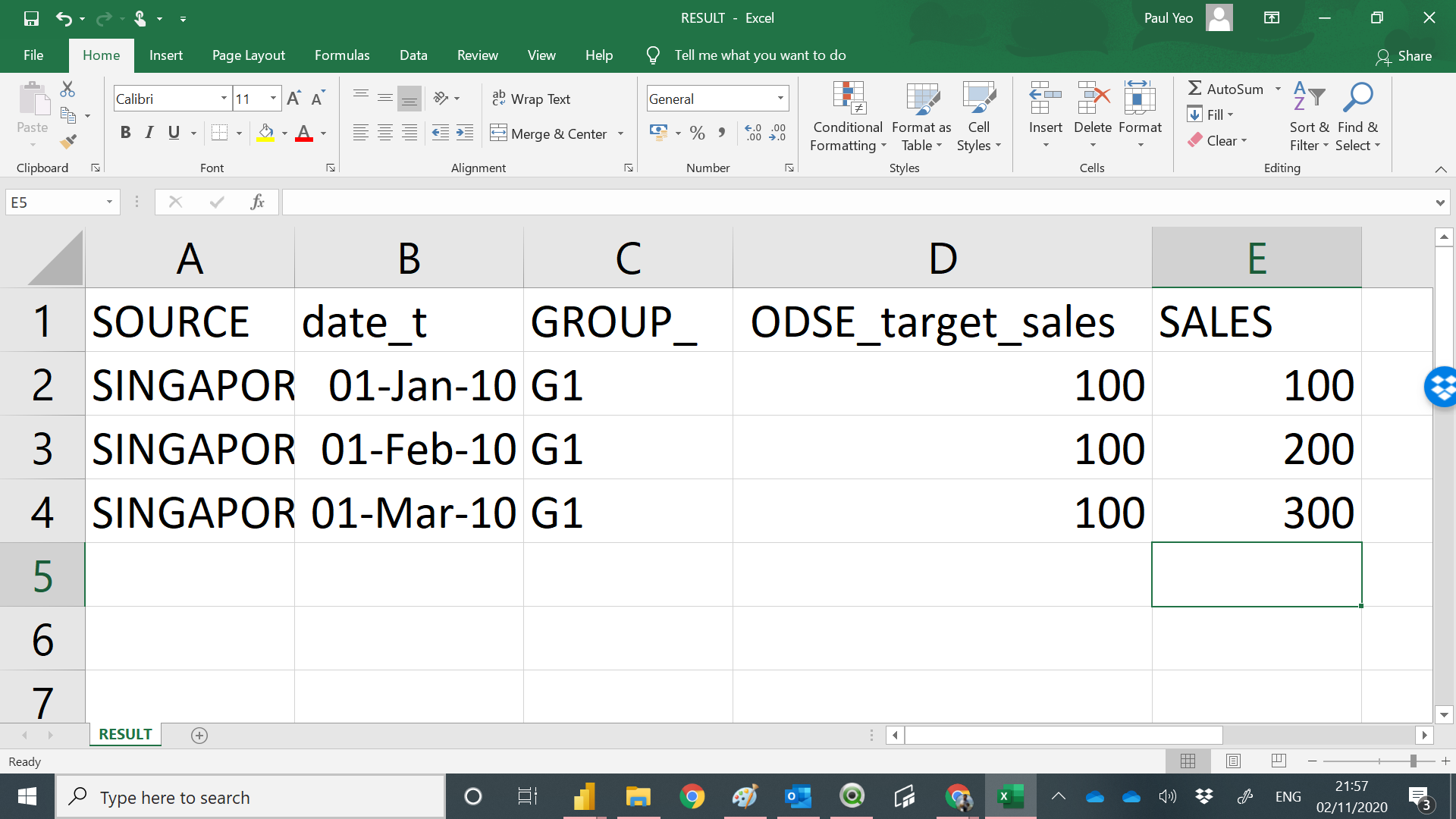Viewport: 1456px width, 819px height.
Task: Toggle Bold formatting
Action: (x=126, y=133)
